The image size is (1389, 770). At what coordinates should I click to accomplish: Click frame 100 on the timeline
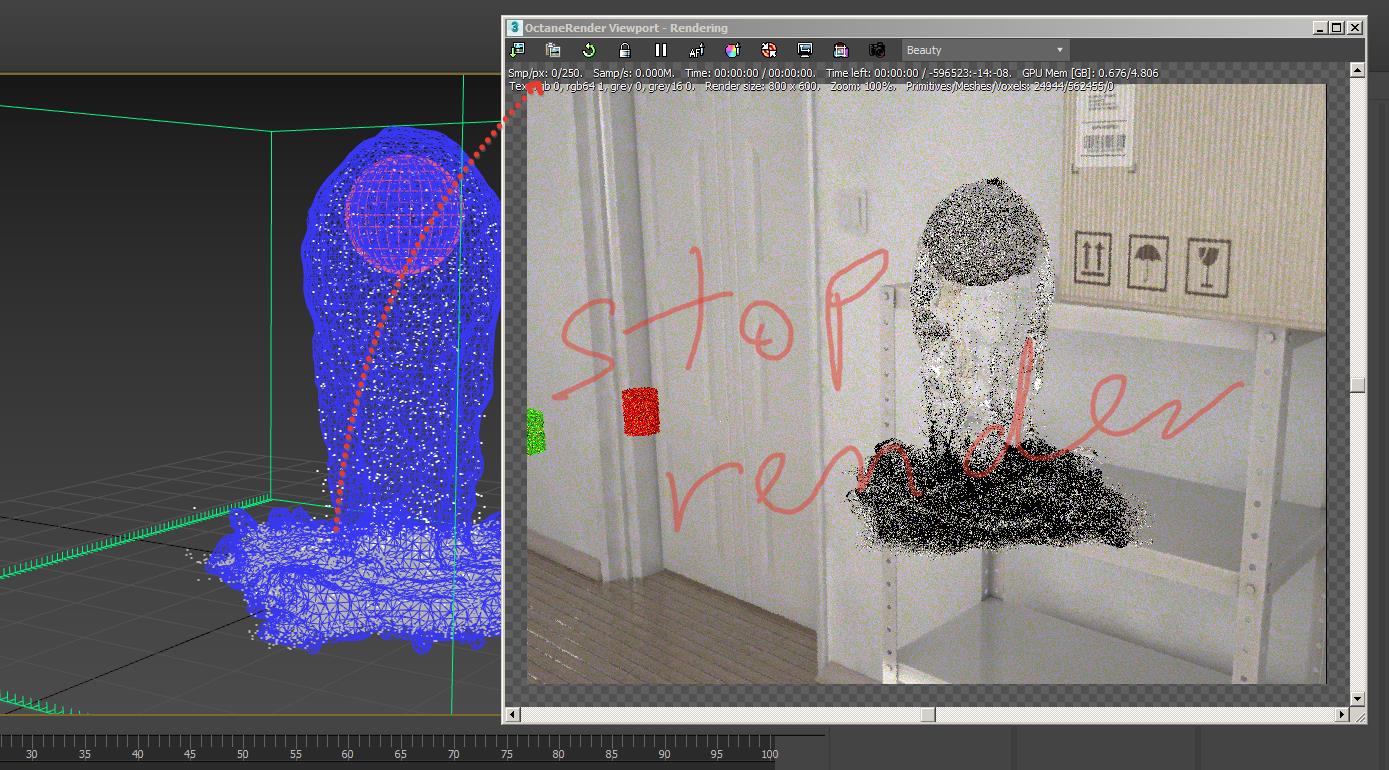pos(769,755)
